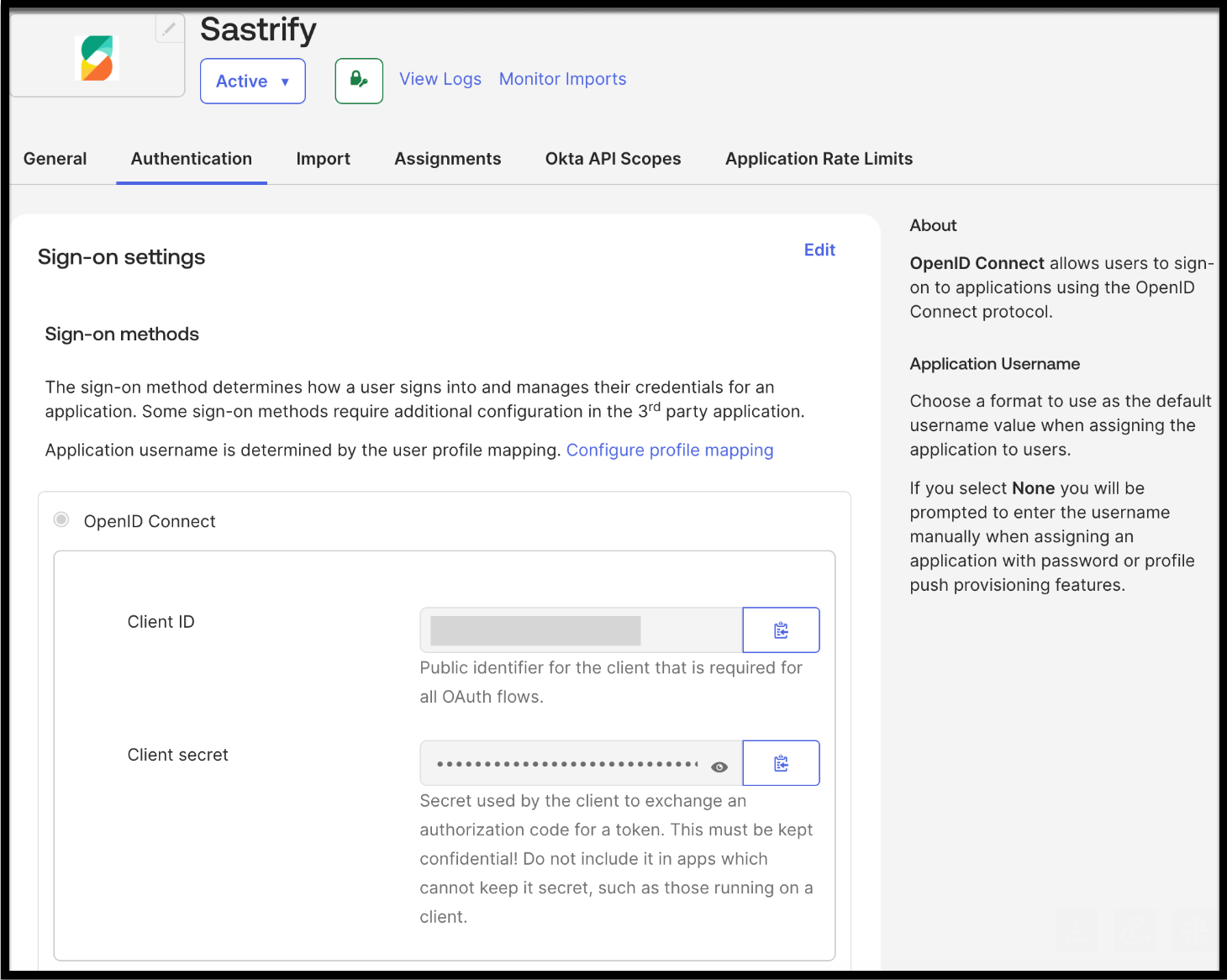Viewport: 1227px width, 980px height.
Task: Click the Application Username heading in sidebar
Action: [995, 364]
